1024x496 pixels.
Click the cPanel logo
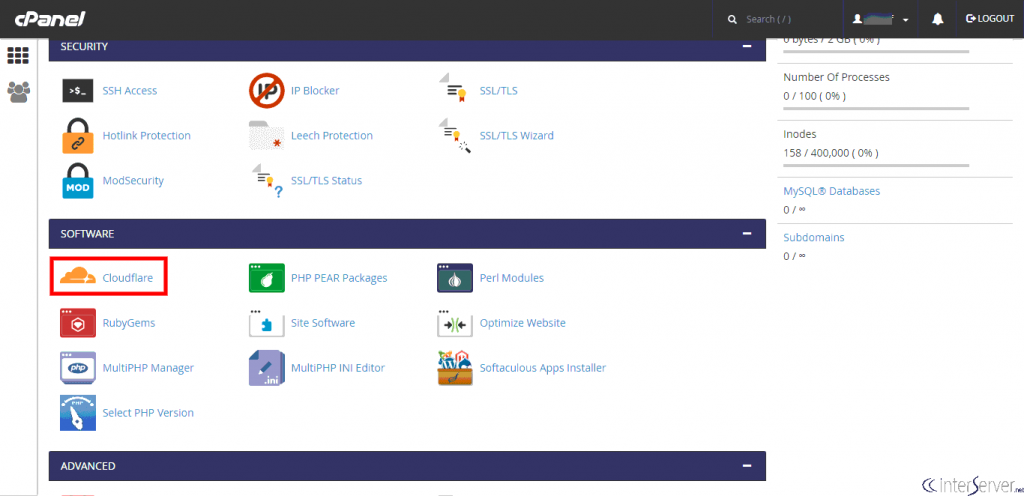coord(50,20)
